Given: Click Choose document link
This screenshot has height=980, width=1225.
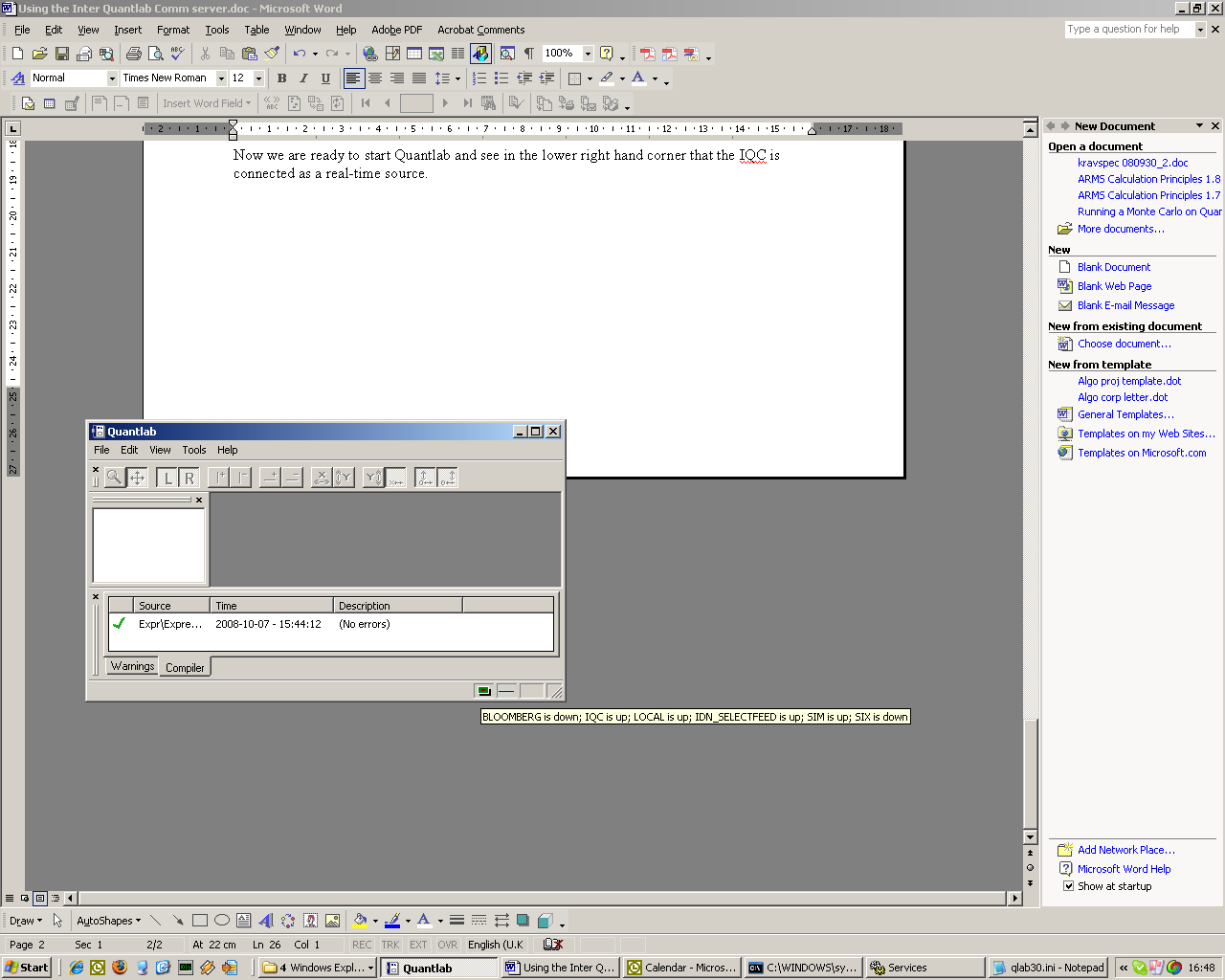Looking at the screenshot, I should (1125, 344).
